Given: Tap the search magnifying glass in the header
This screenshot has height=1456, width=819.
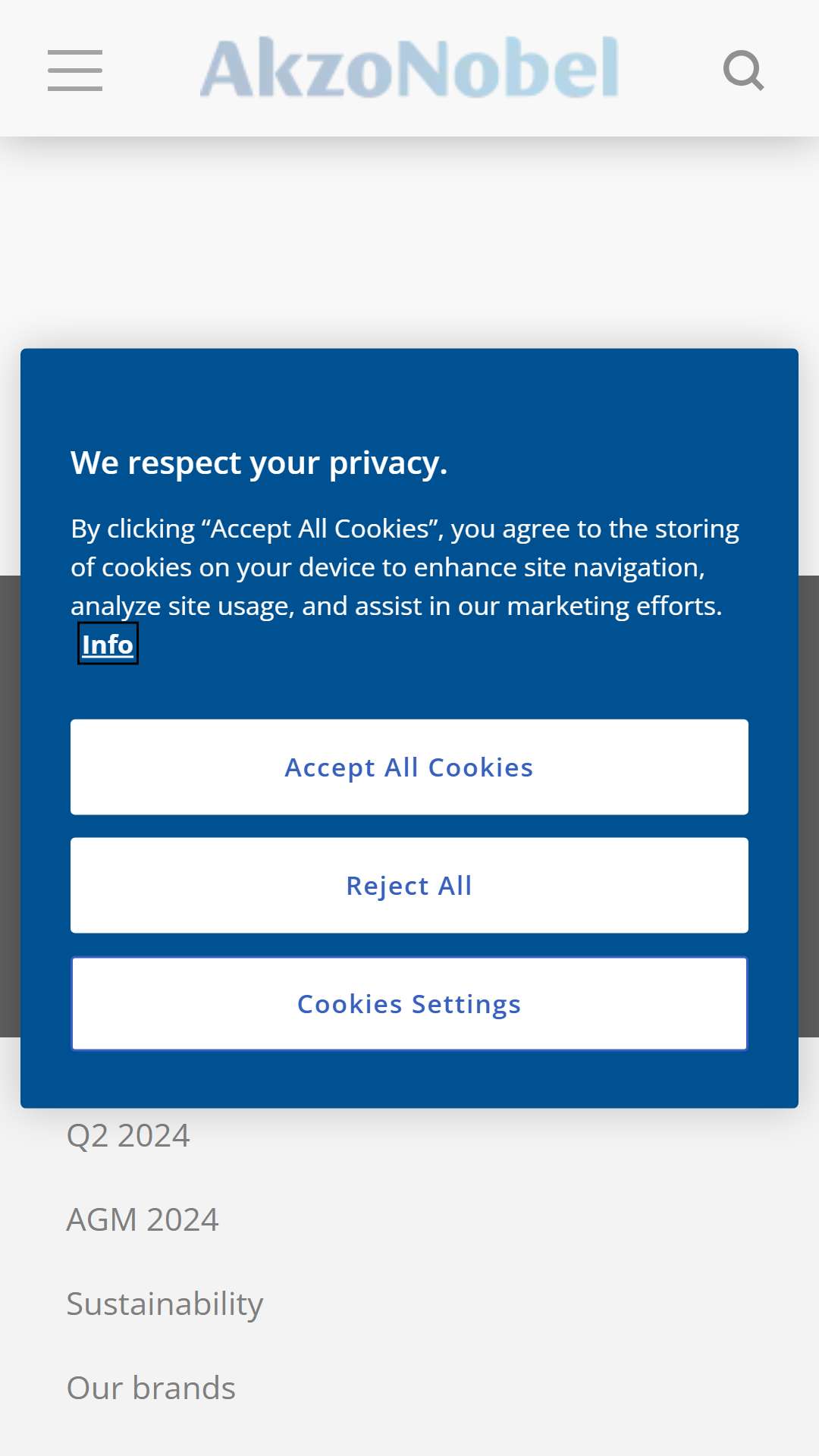Looking at the screenshot, I should [x=743, y=71].
